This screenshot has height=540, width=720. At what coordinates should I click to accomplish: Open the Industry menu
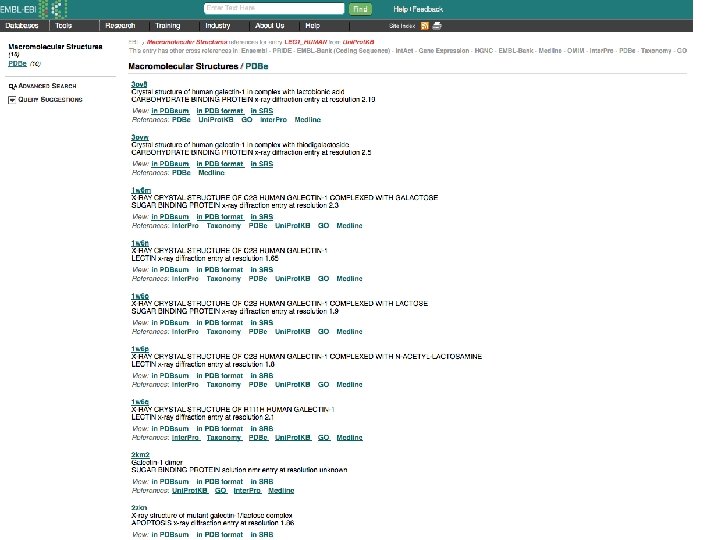pyautogui.click(x=218, y=26)
